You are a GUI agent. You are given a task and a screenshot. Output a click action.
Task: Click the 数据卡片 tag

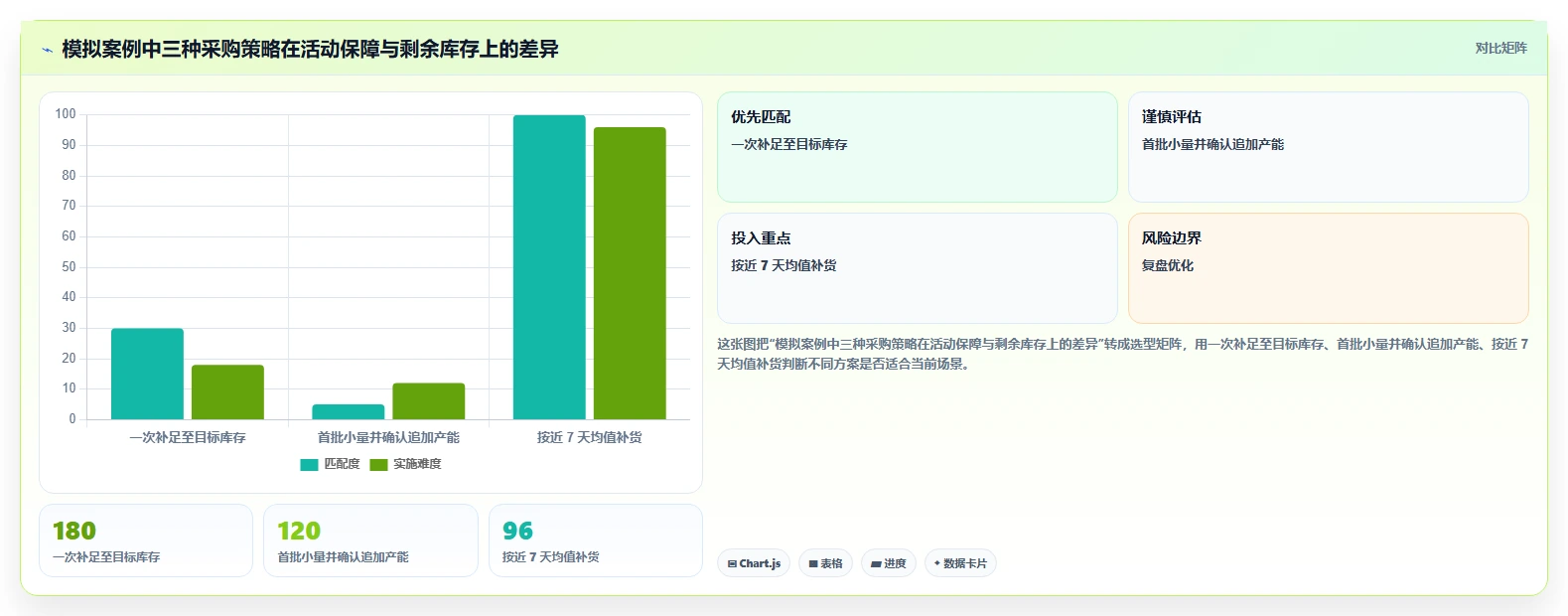click(960, 563)
